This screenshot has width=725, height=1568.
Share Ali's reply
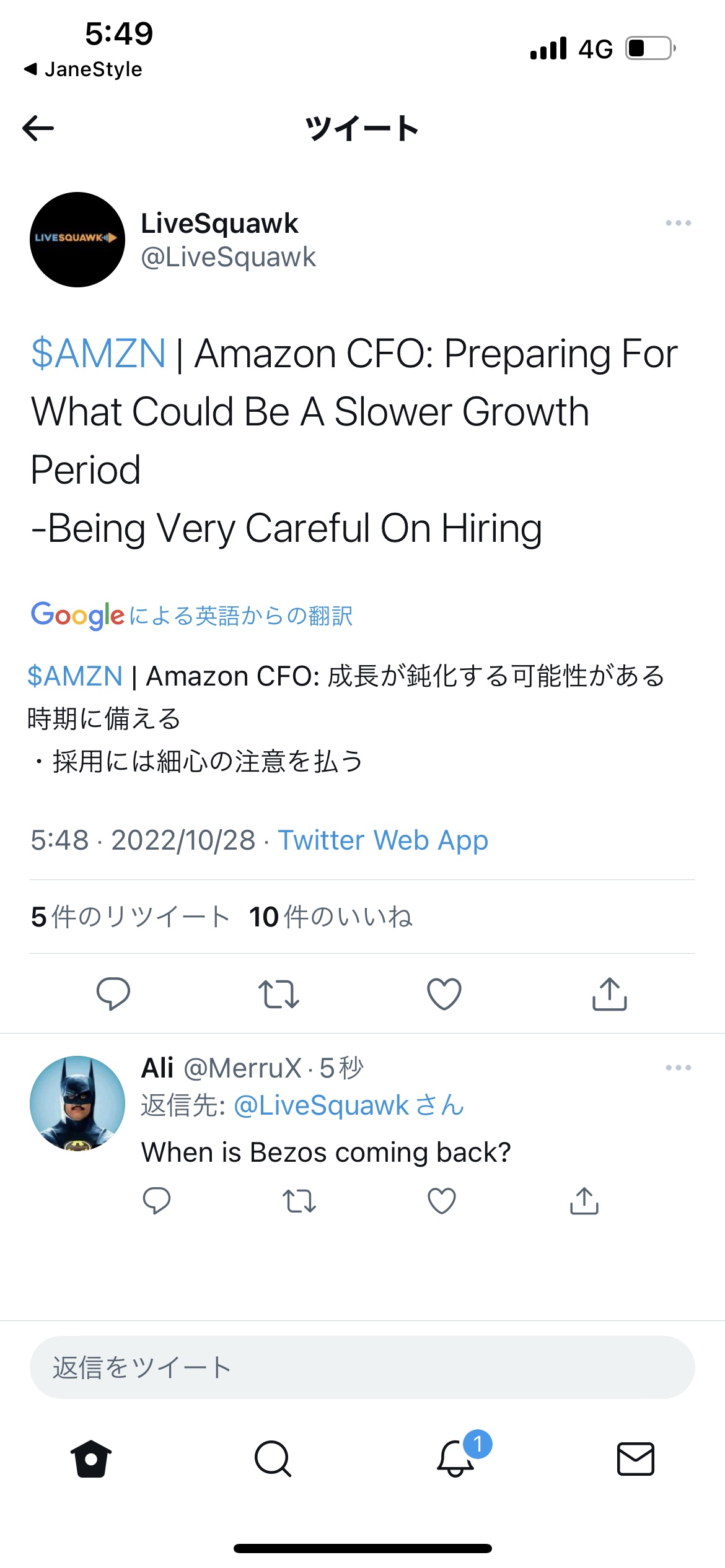[584, 1201]
